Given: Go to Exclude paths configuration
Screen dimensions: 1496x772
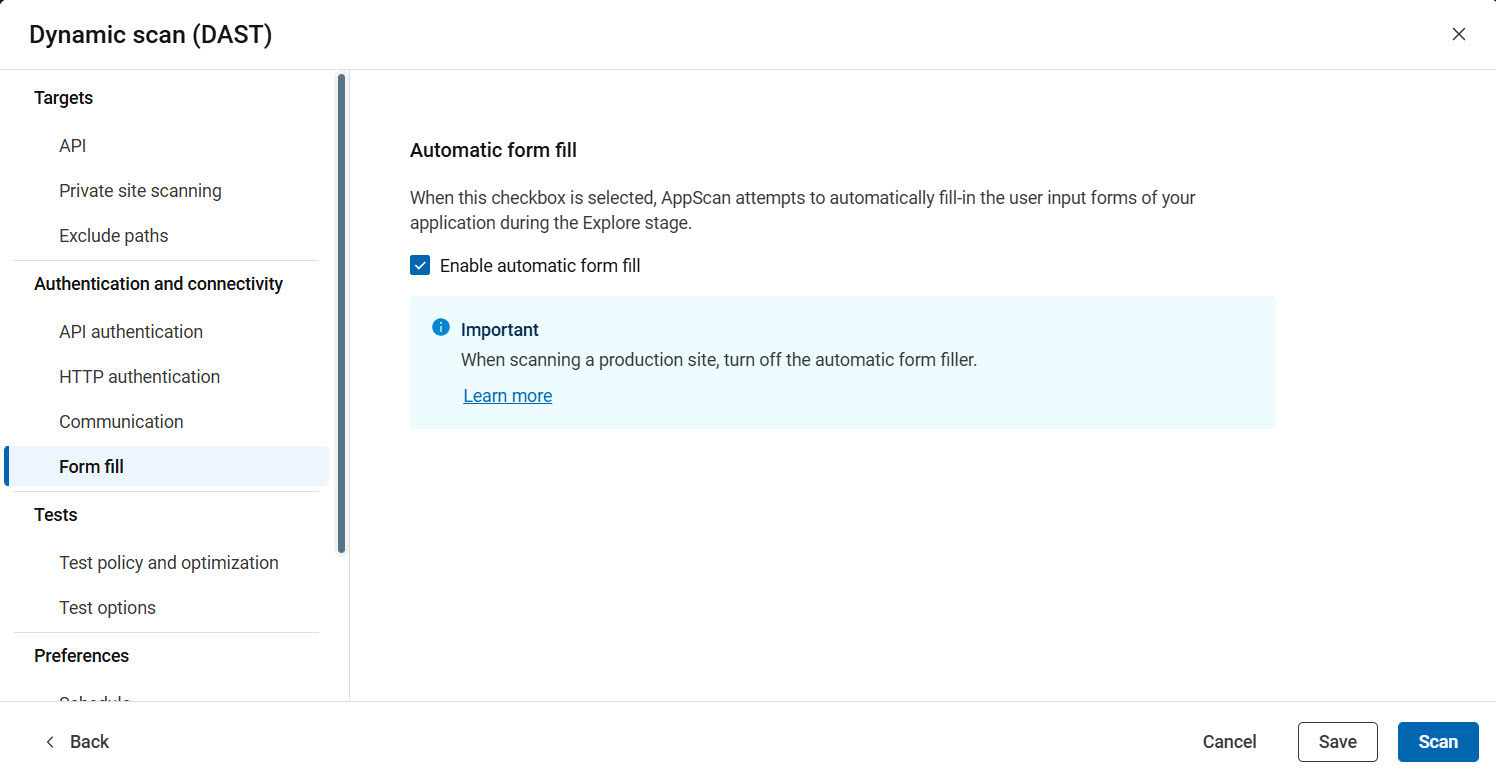Looking at the screenshot, I should click(113, 235).
